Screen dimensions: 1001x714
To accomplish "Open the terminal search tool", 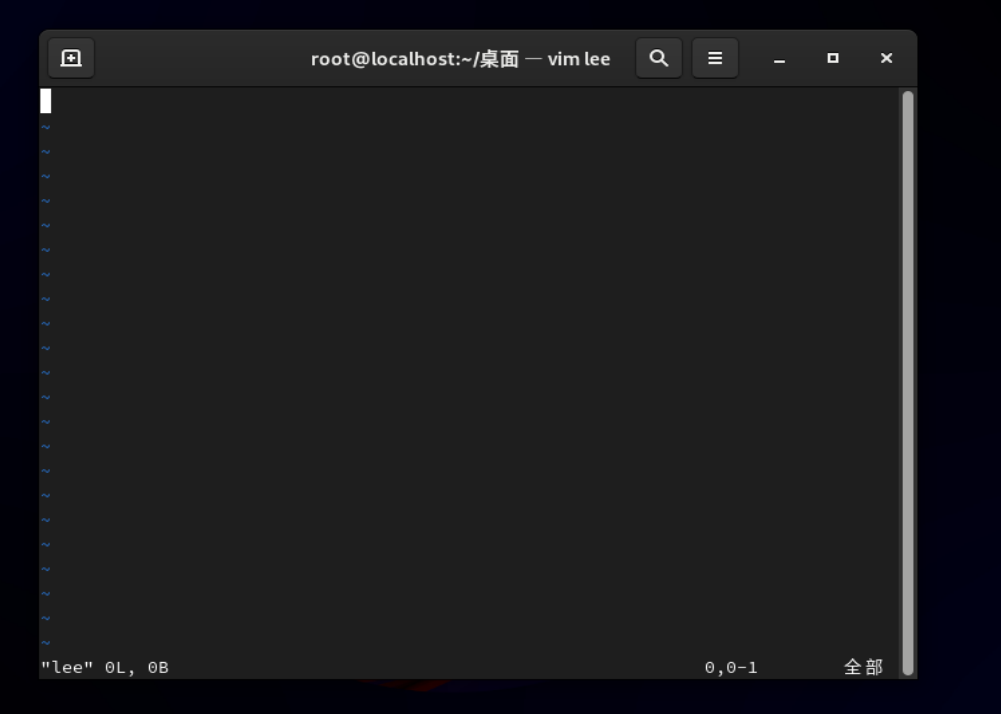I will [659, 58].
